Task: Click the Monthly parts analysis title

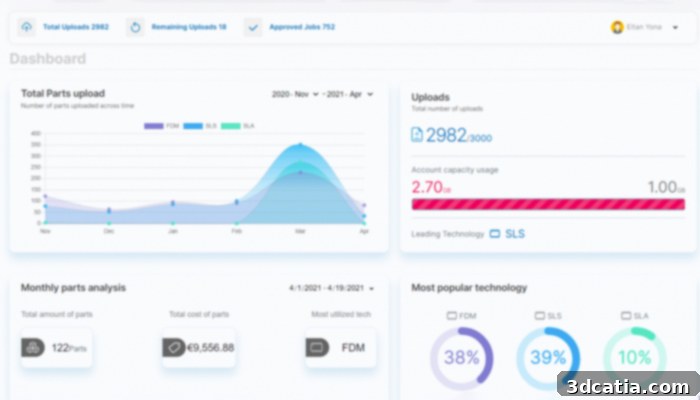Action: [x=73, y=288]
